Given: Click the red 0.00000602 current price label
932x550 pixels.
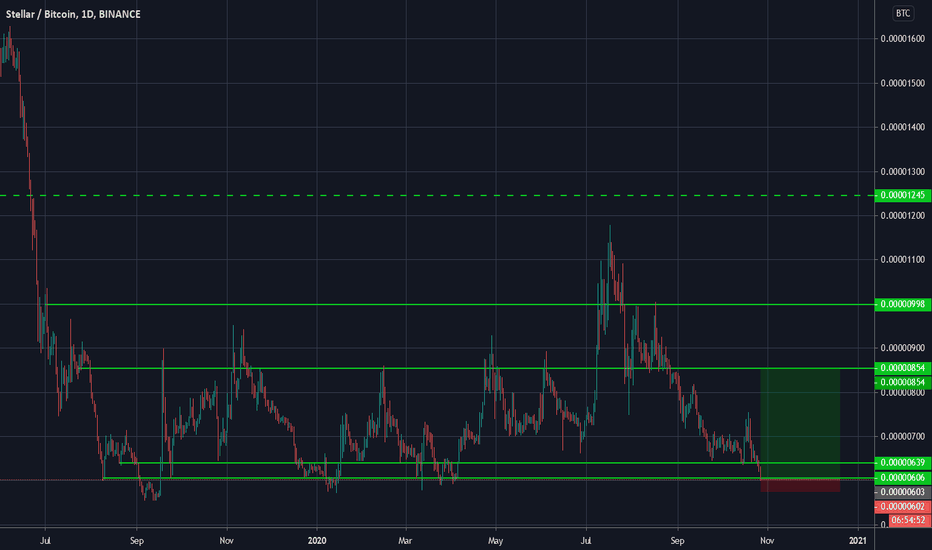Looking at the screenshot, I should tap(902, 507).
